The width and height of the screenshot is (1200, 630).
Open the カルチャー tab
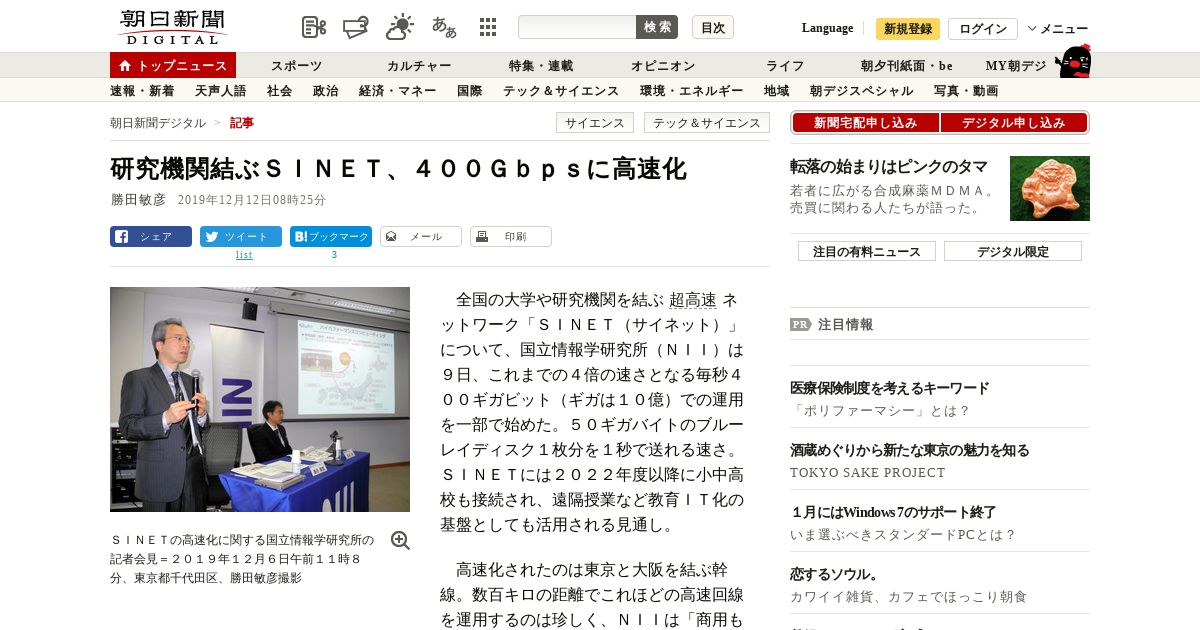[x=419, y=66]
